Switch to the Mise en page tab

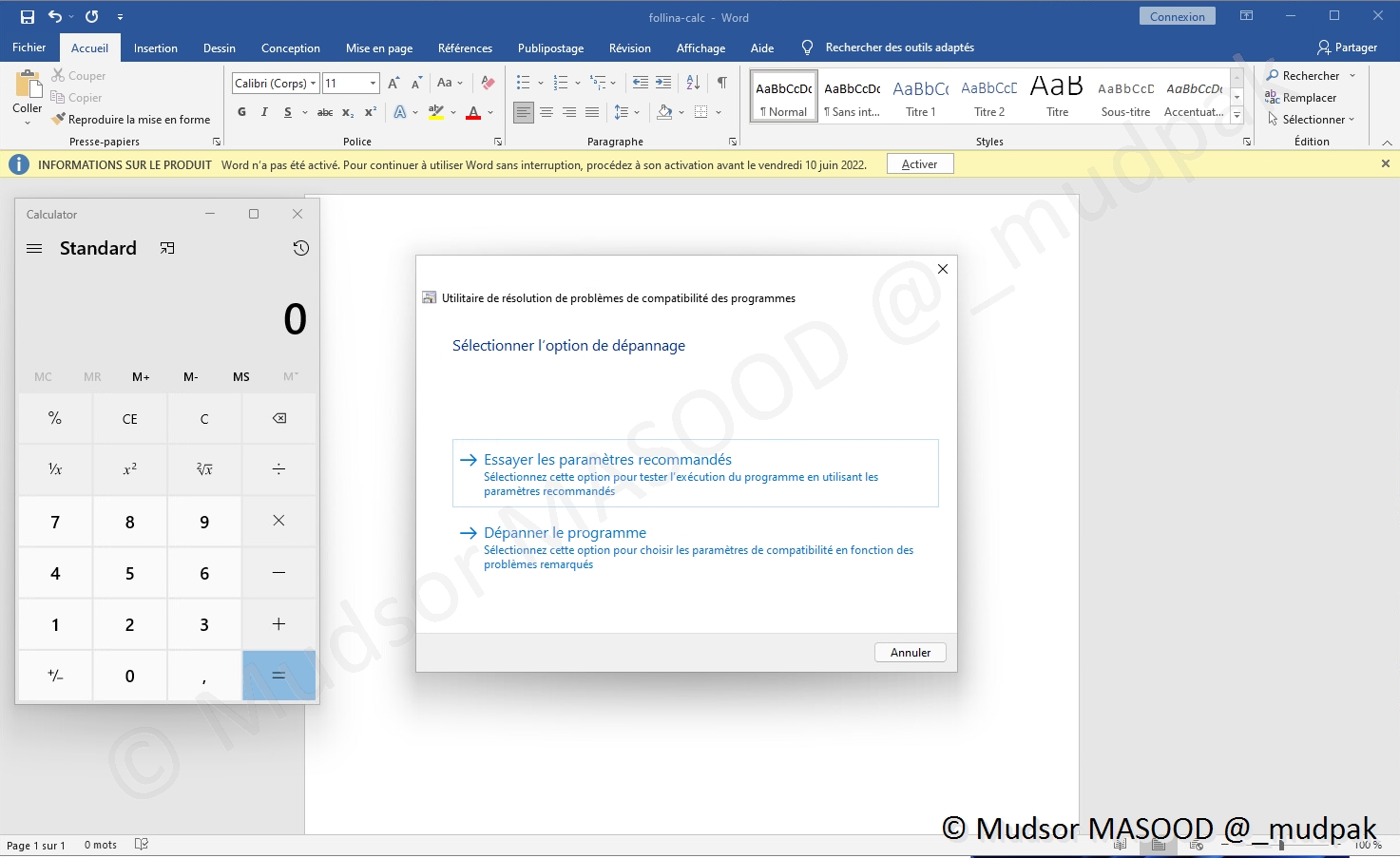378,48
